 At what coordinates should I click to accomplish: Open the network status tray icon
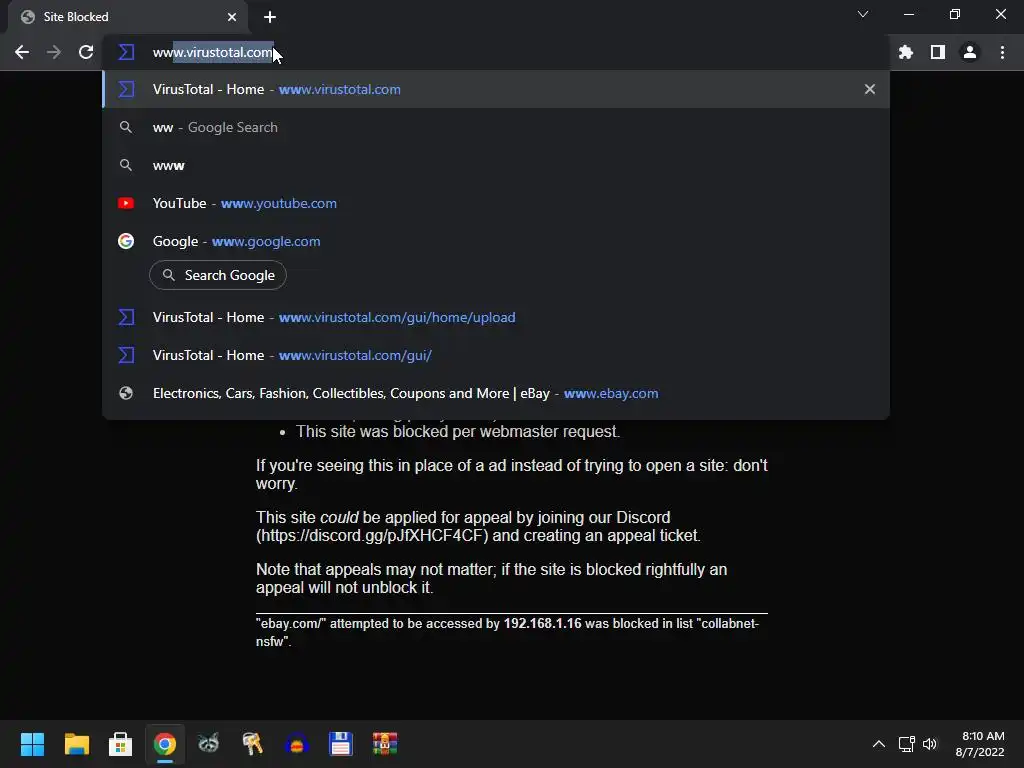906,744
